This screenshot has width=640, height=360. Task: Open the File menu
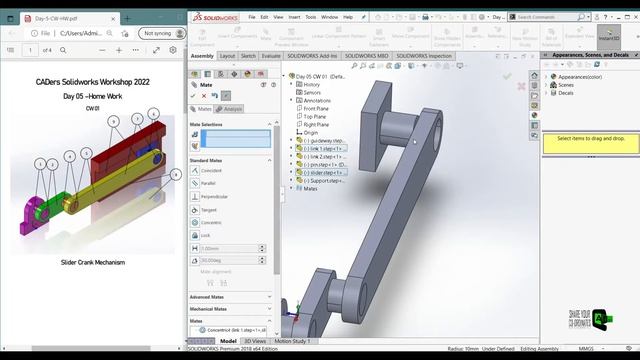[252, 17]
